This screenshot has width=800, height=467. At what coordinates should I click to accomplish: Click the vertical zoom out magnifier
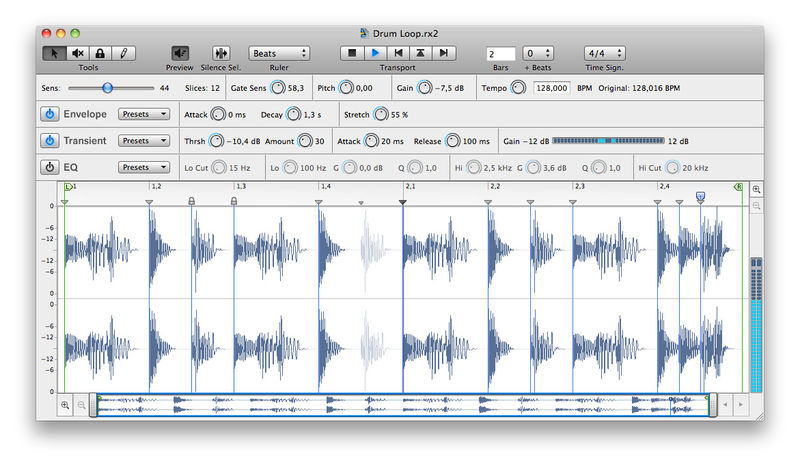pyautogui.click(x=756, y=206)
